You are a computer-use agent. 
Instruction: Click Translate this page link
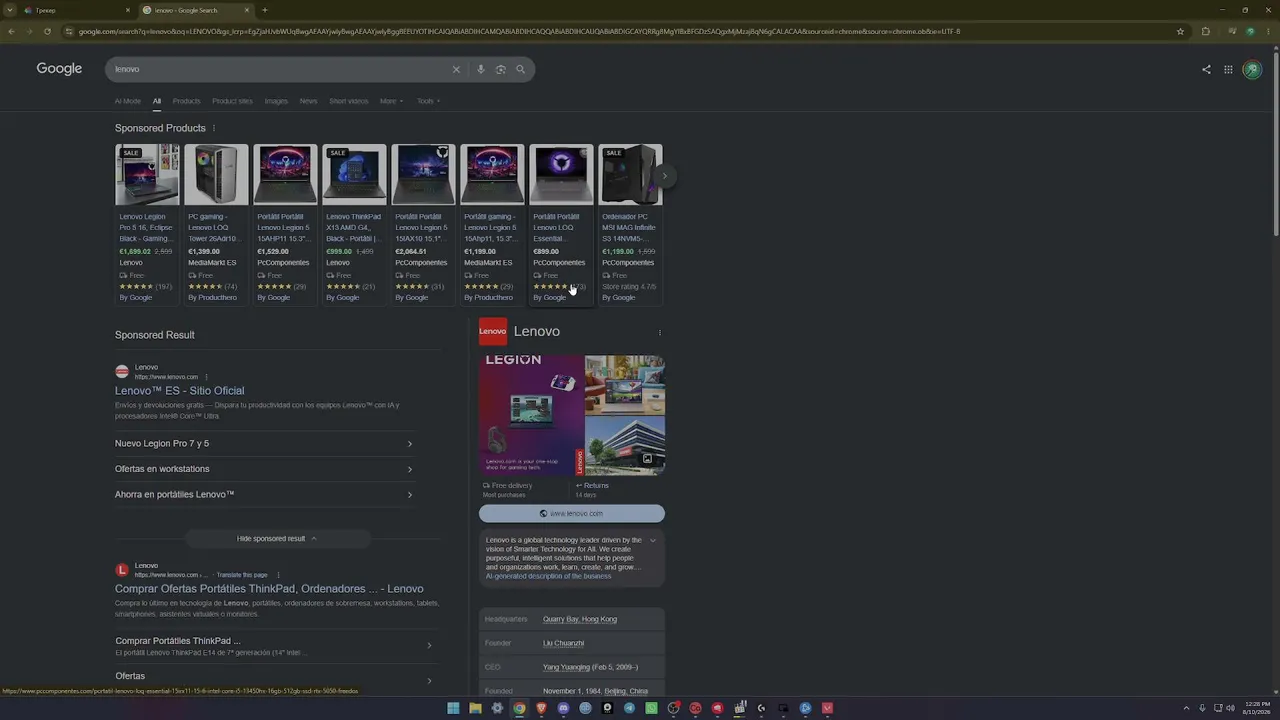click(x=242, y=575)
